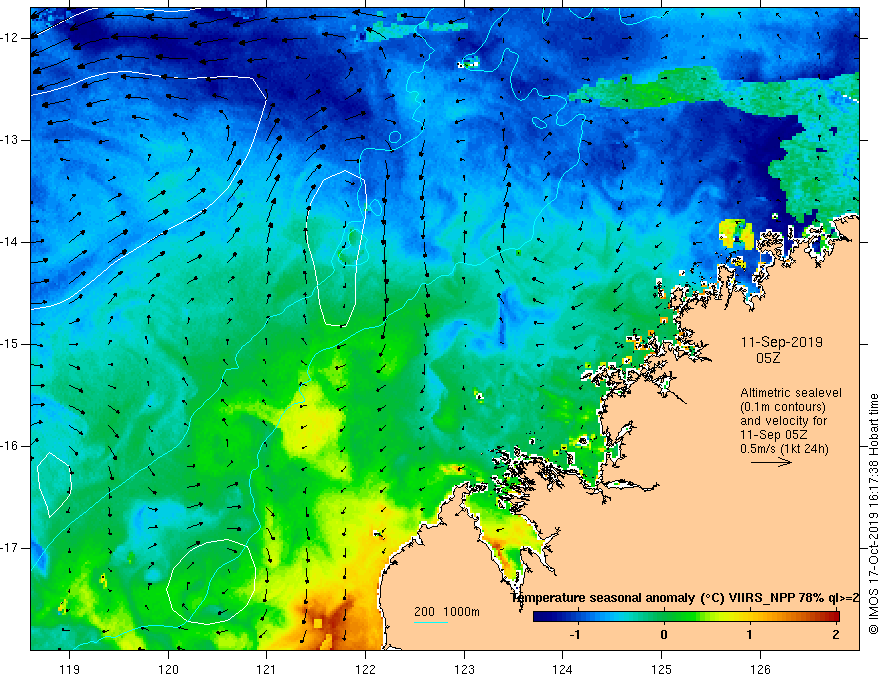Click the IMOS copyright timestamp text
Viewport: 880px width, 680px height.
pyautogui.click(x=873, y=514)
